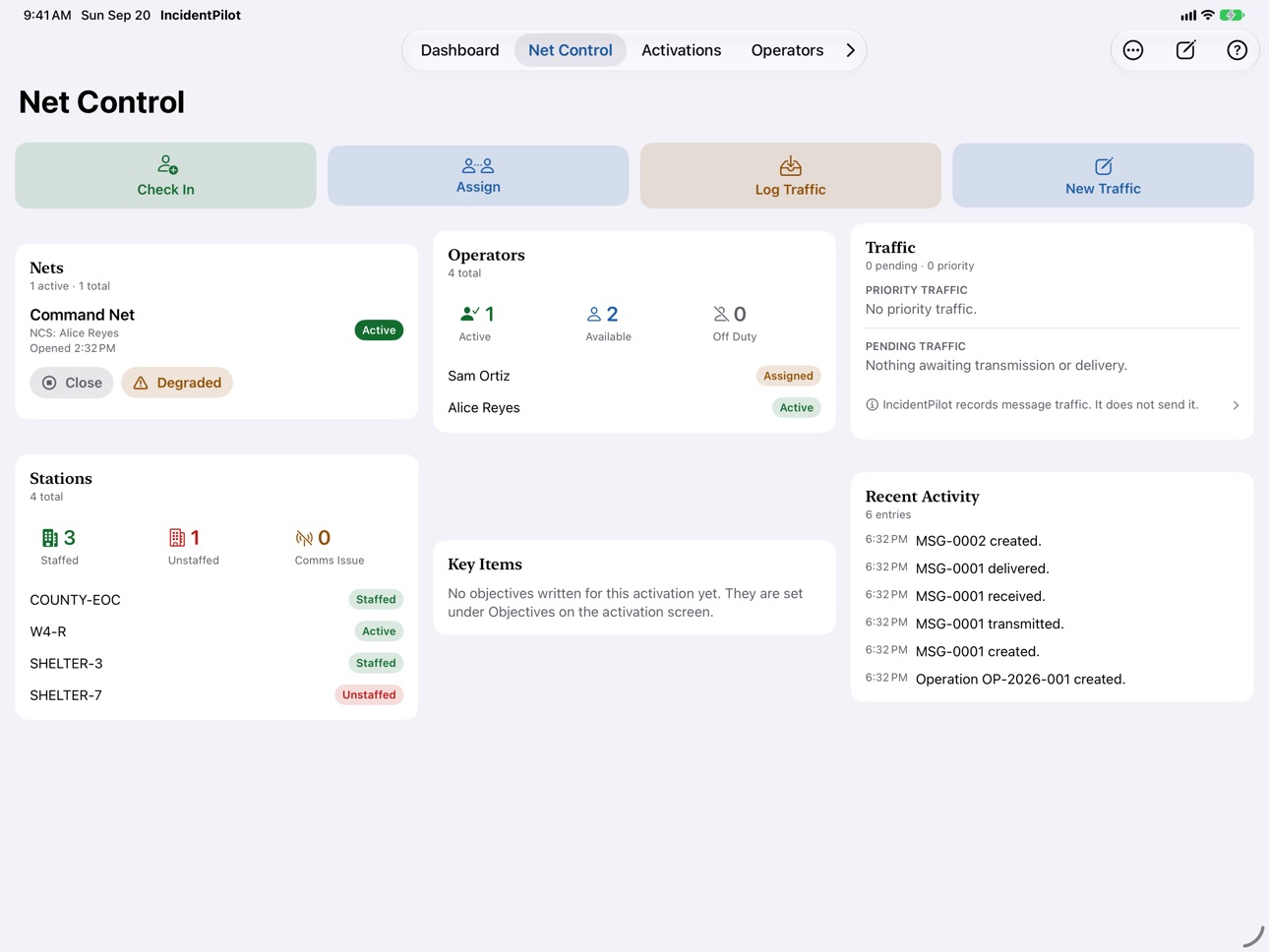Select the SHELTER-3 station row
1269x952 pixels.
pyautogui.click(x=216, y=663)
